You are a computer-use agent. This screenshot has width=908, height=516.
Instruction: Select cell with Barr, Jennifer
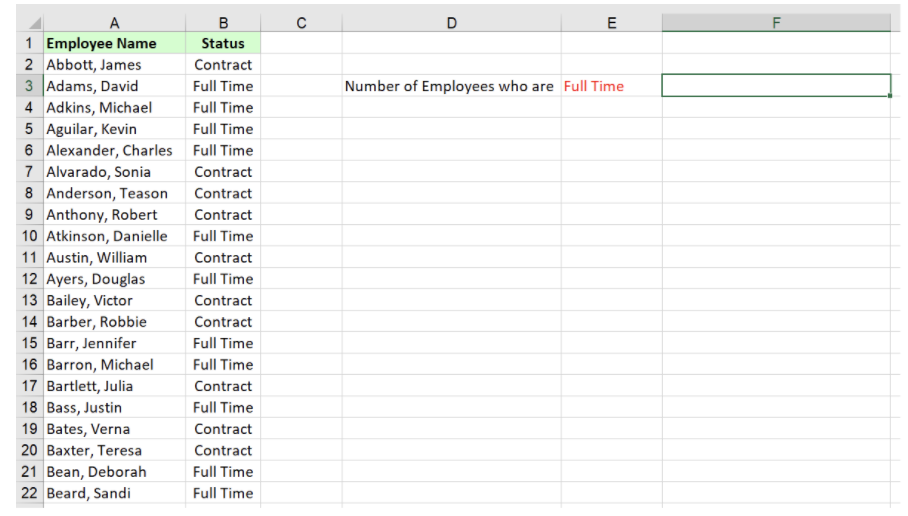click(115, 343)
